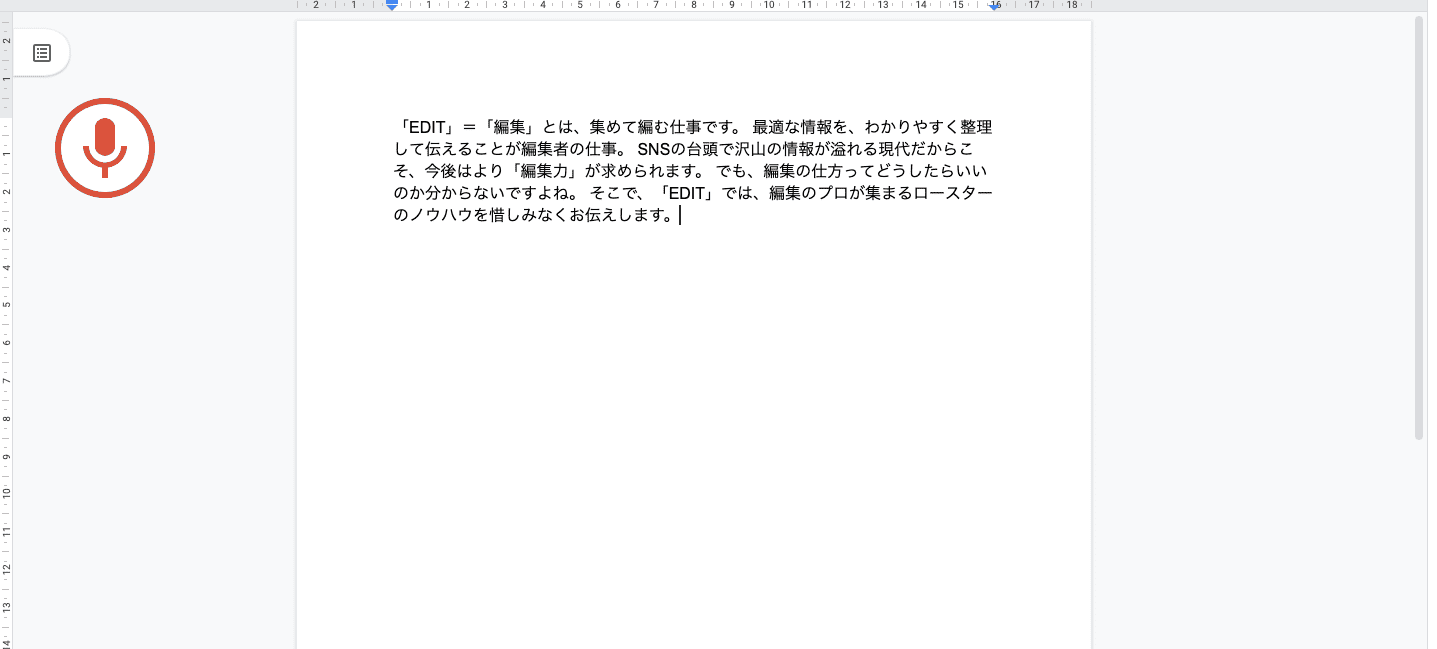Click the 12 mark on vertical ruler
This screenshot has width=1437, height=649.
coord(6,568)
